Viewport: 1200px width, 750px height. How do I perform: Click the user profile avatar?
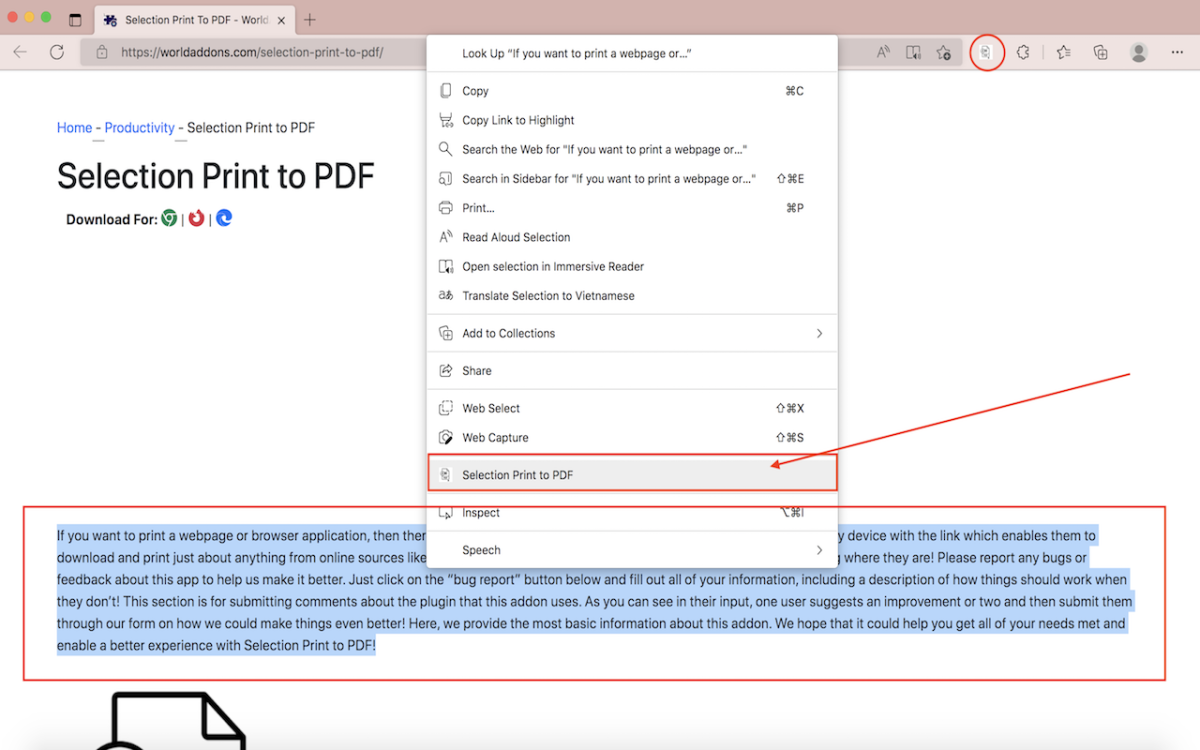click(x=1138, y=52)
